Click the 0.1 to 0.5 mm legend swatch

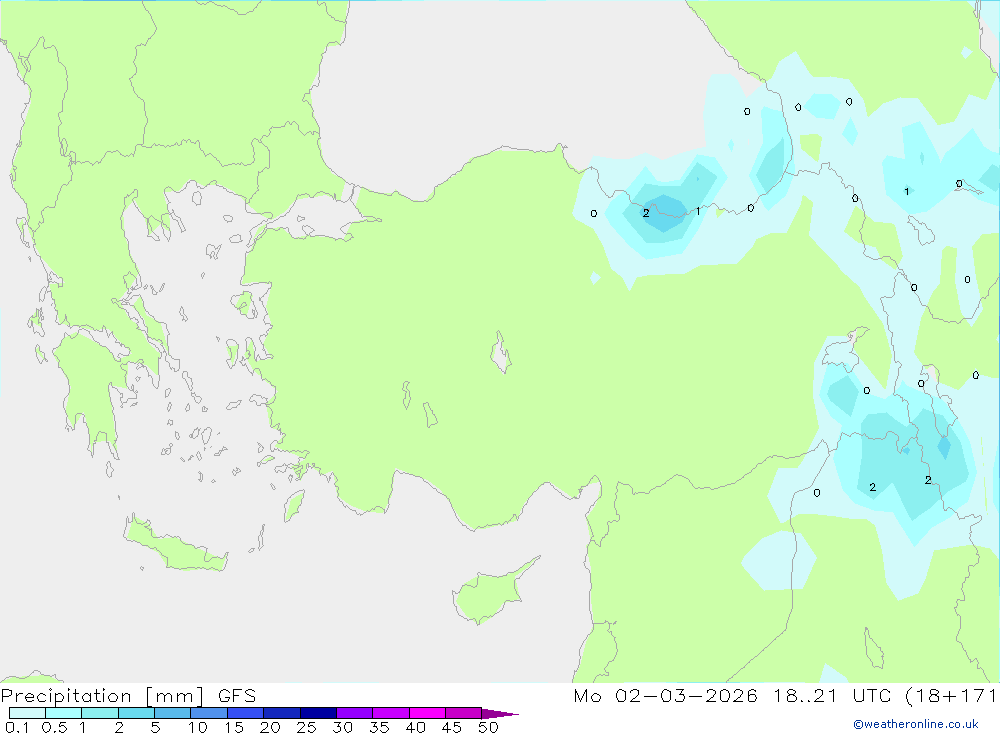[27, 713]
